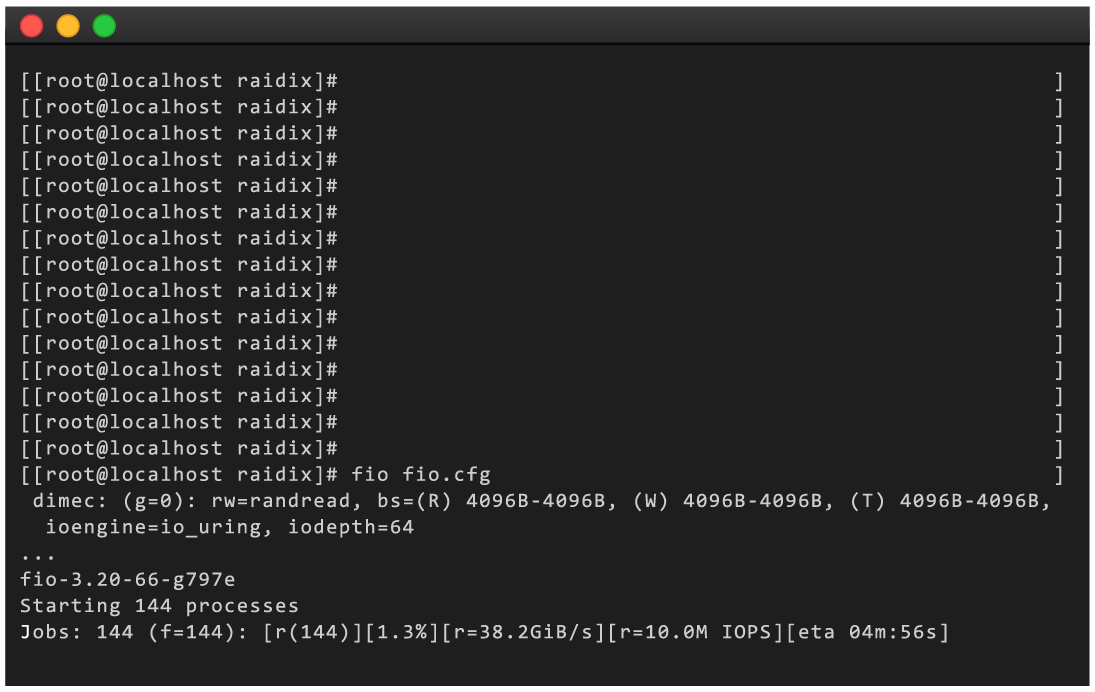Screen dimensions: 1095x692
Task: Click the 'iodepth=64' value
Action: tap(351, 527)
